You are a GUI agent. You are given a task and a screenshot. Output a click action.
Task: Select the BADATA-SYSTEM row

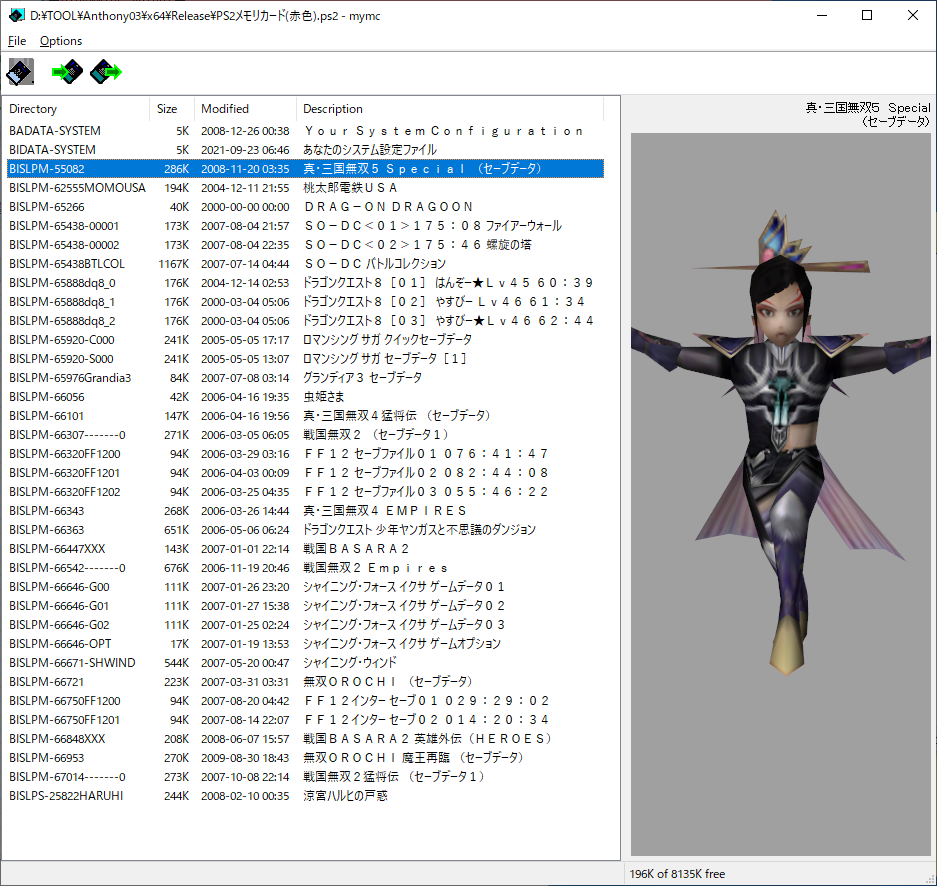pyautogui.click(x=305, y=131)
